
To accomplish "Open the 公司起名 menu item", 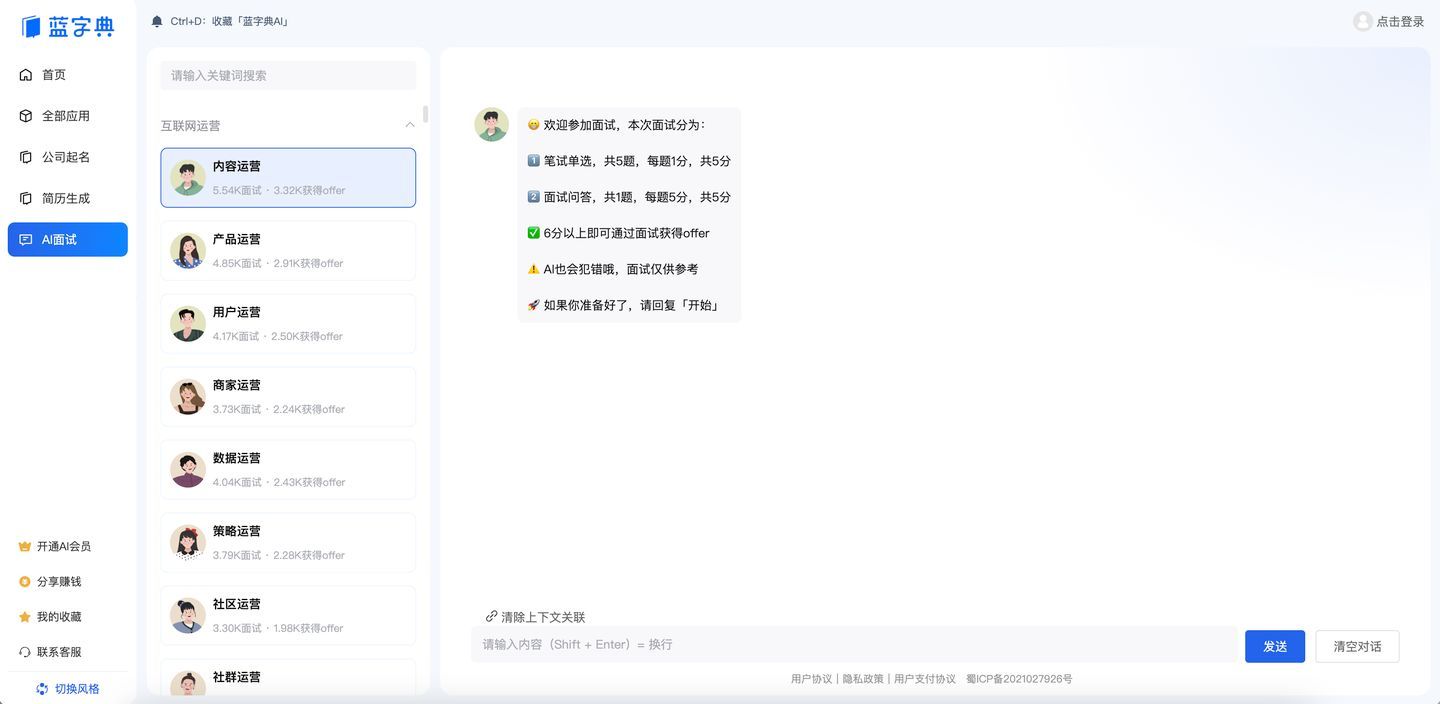I will pos(68,157).
